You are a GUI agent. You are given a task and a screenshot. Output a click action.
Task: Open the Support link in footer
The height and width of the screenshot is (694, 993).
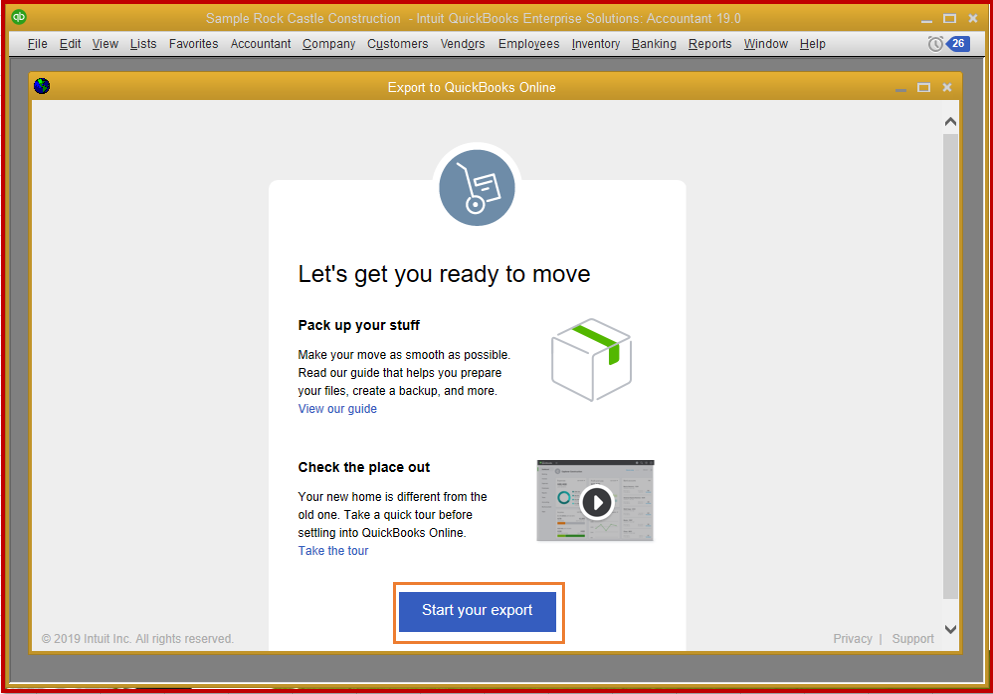913,638
